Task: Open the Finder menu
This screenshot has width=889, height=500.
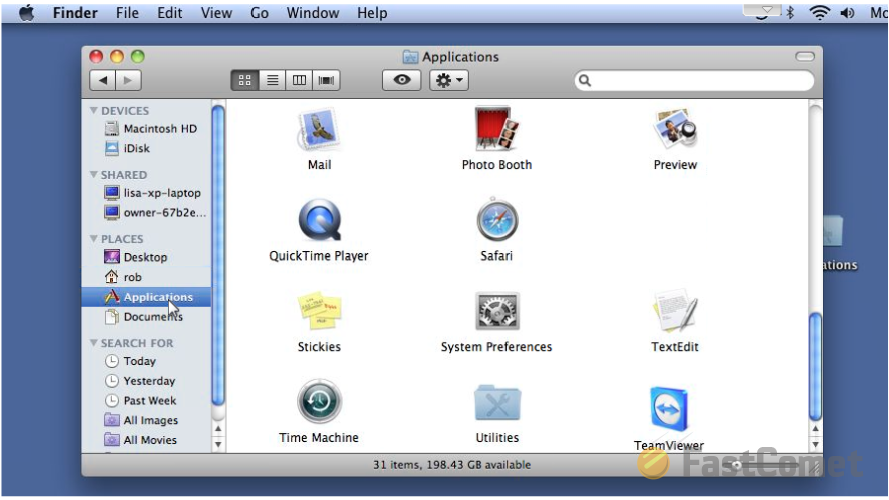Action: [75, 12]
